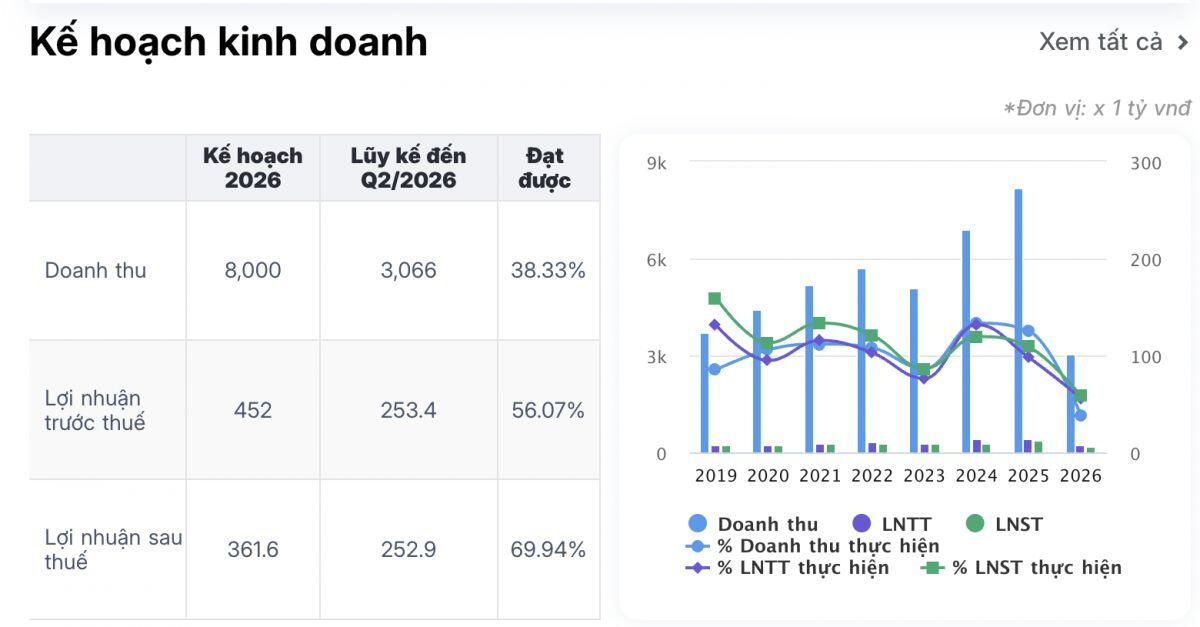Image resolution: width=1200 pixels, height=627 pixels.
Task: Click the 'Lợi nhuận sau thuế' row label
Action: coord(113,549)
